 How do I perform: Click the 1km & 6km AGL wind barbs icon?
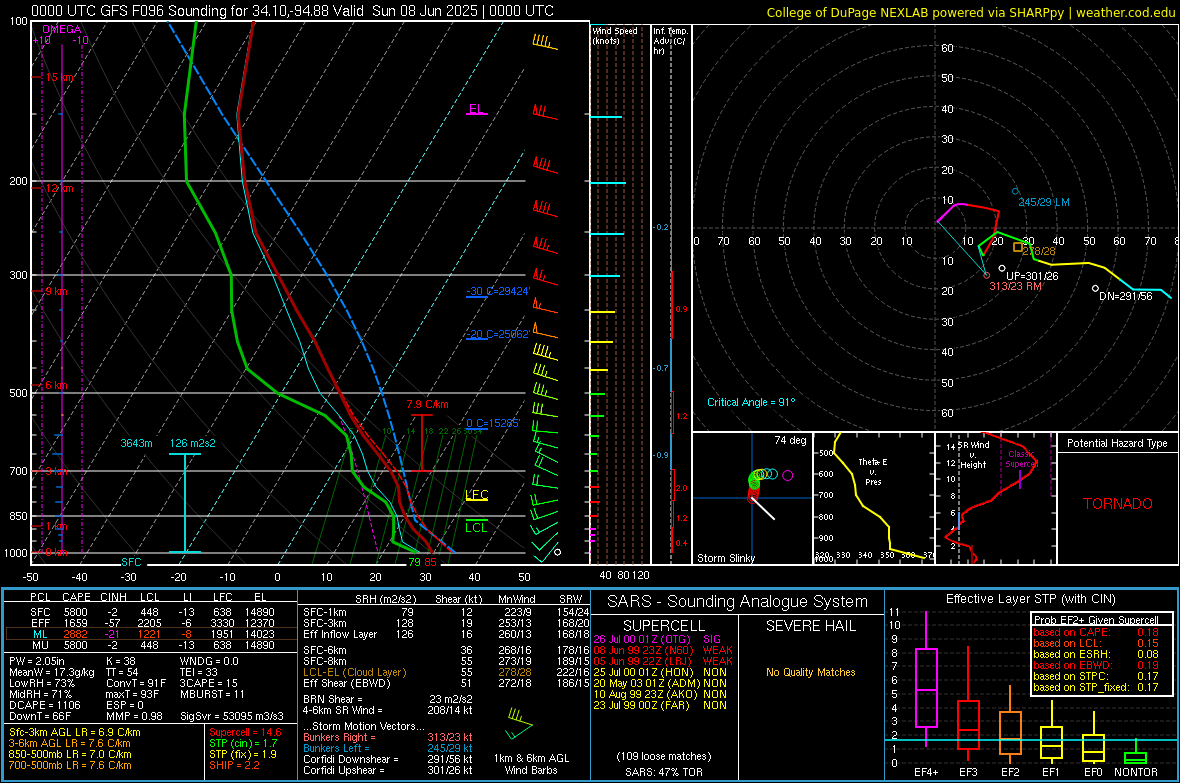(518, 724)
